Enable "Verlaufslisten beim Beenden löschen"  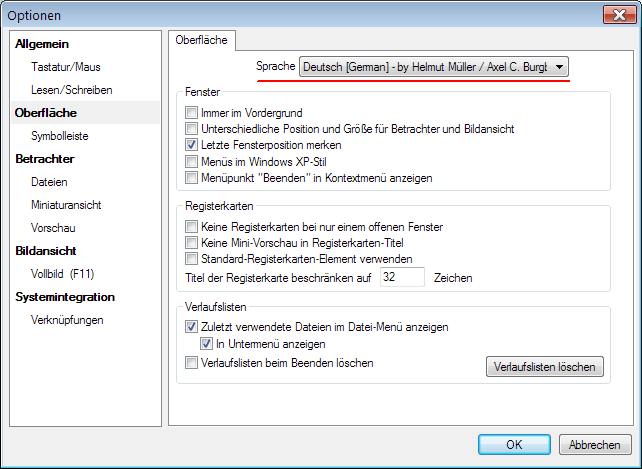coord(192,363)
